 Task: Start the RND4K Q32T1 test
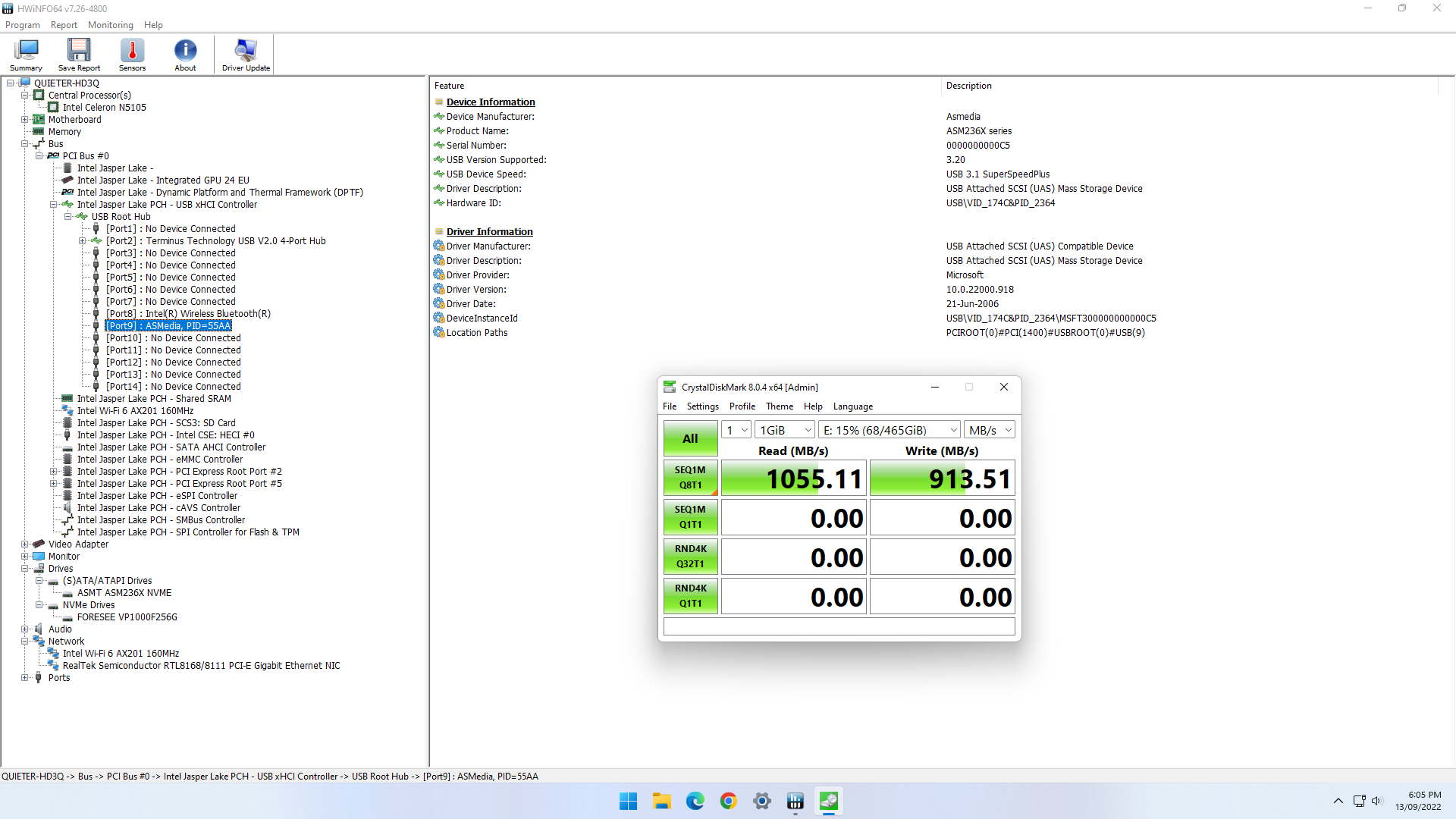pos(690,557)
